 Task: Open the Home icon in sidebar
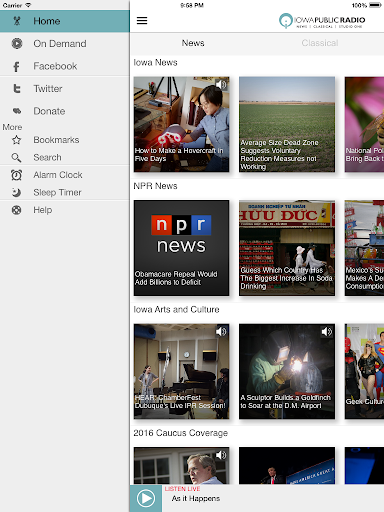17,21
